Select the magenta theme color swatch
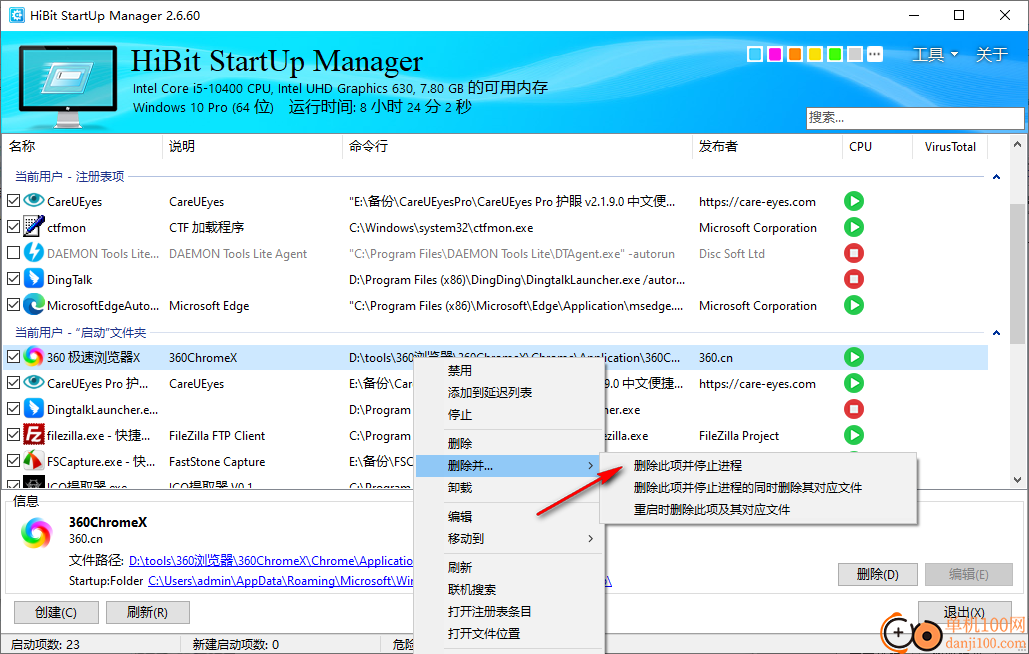This screenshot has height=654, width=1029. pyautogui.click(x=775, y=54)
